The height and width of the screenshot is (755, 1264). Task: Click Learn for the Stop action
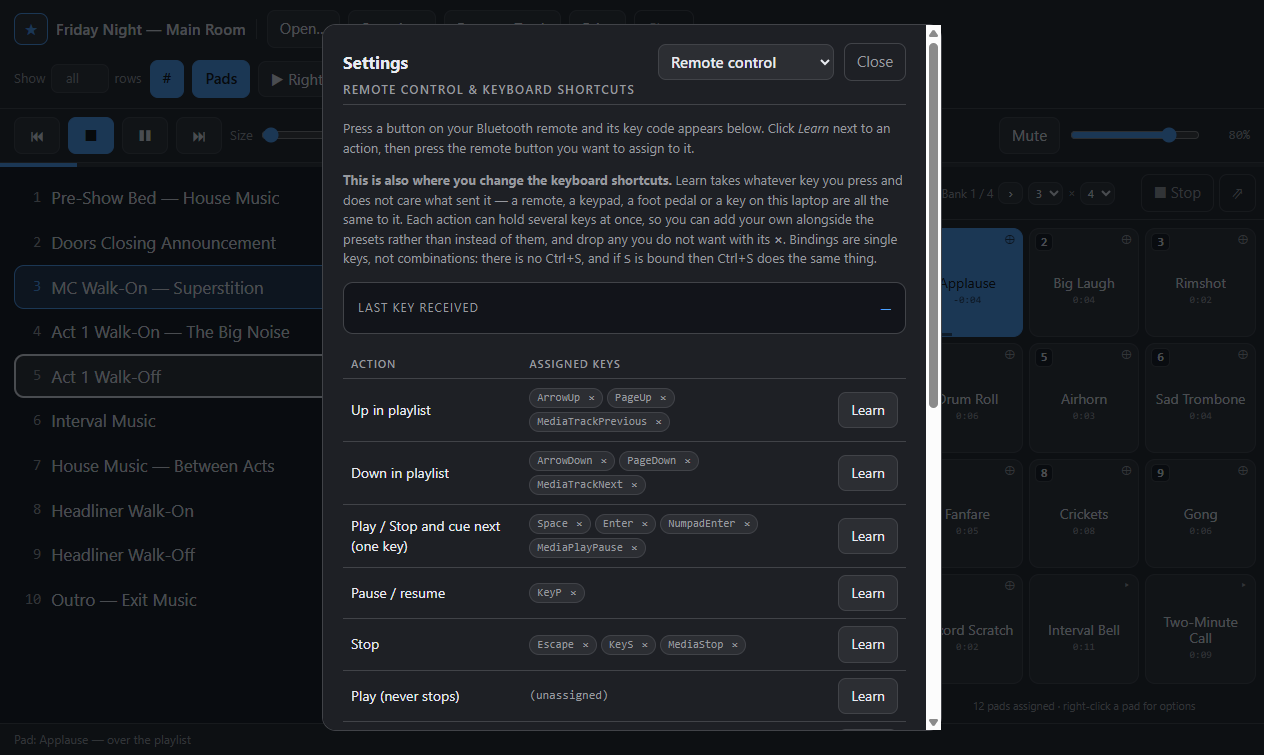(868, 644)
